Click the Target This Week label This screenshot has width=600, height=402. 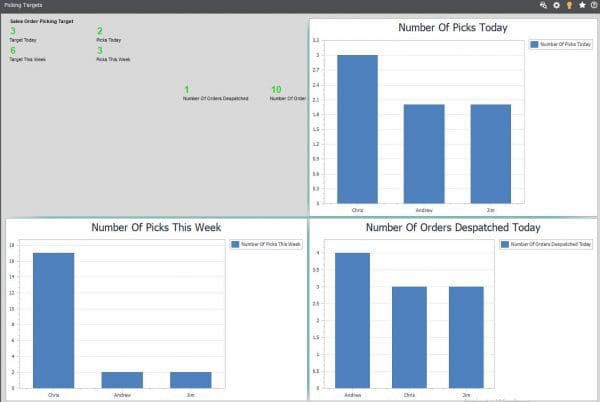pos(28,59)
